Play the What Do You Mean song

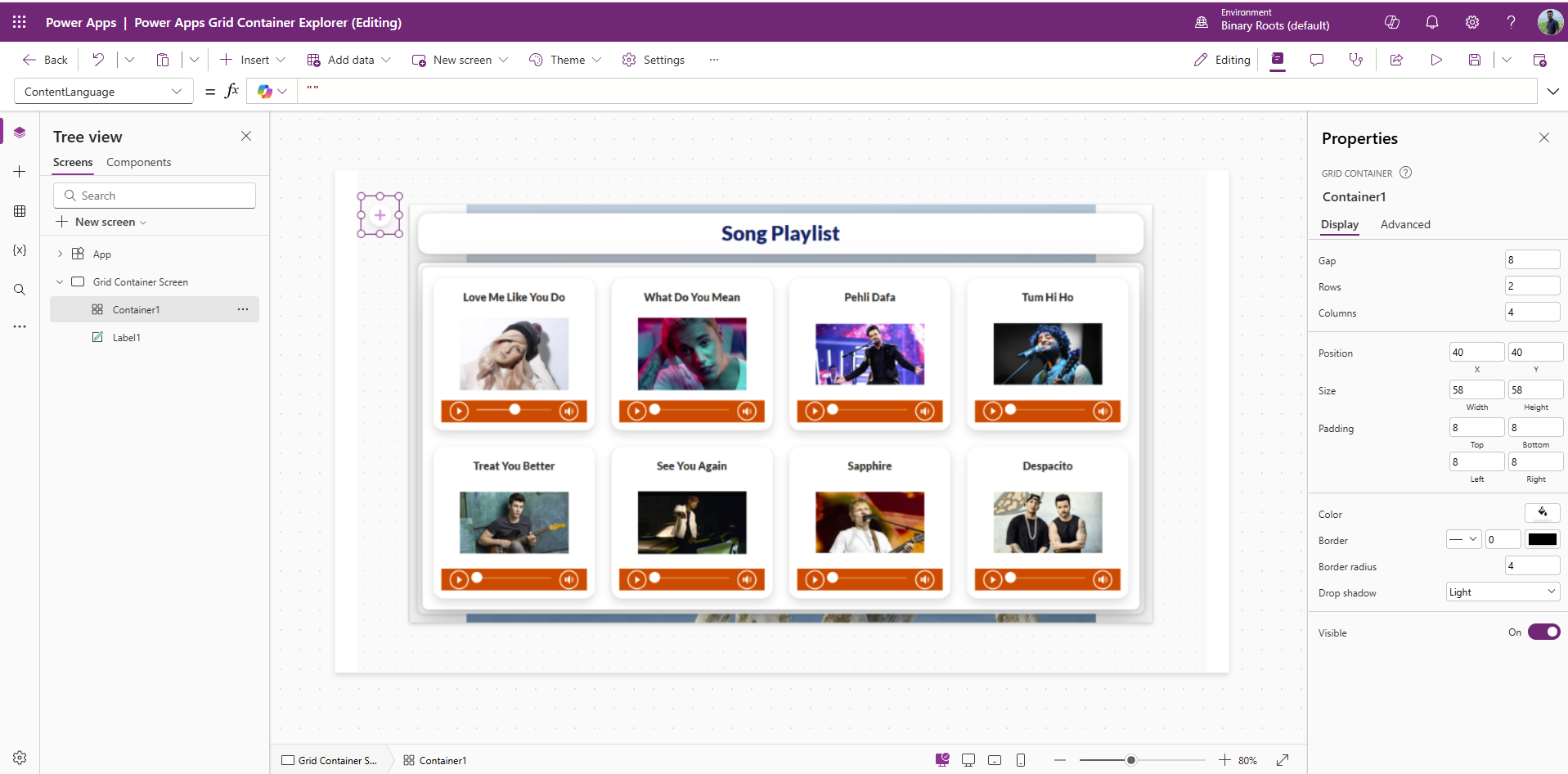pyautogui.click(x=637, y=411)
